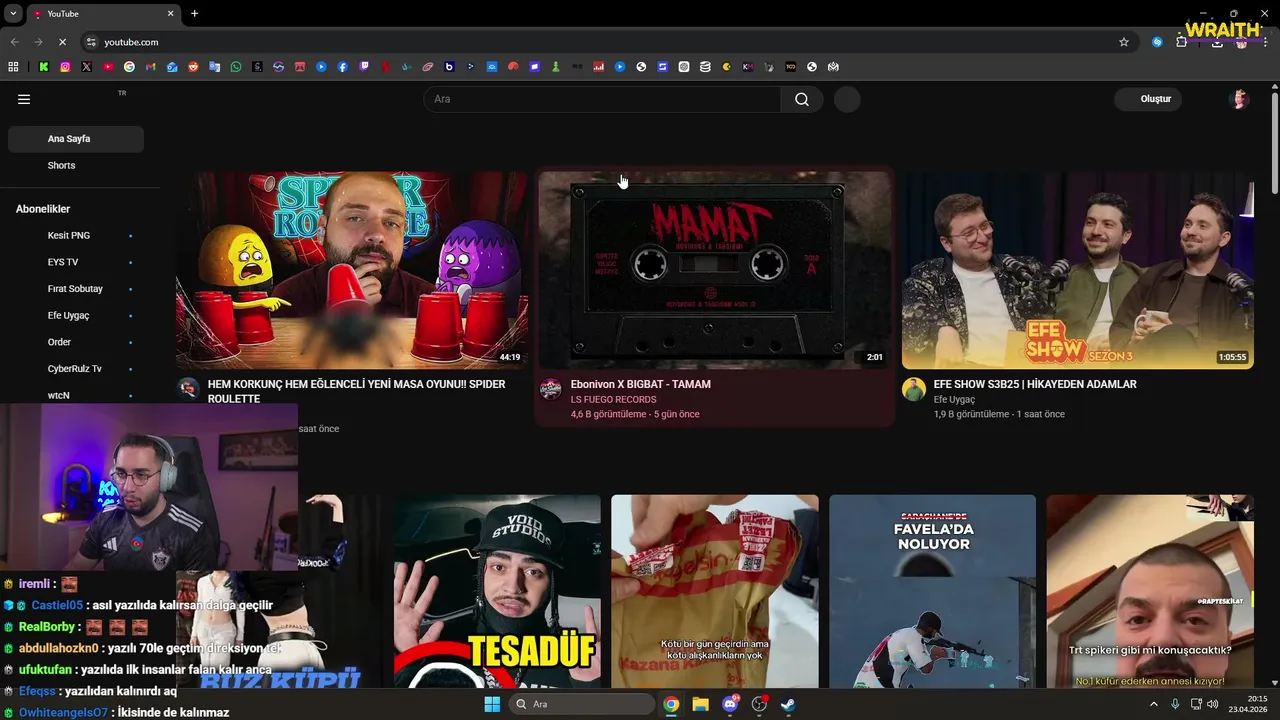Open the WhatsApp bookmark icon

click(236, 67)
